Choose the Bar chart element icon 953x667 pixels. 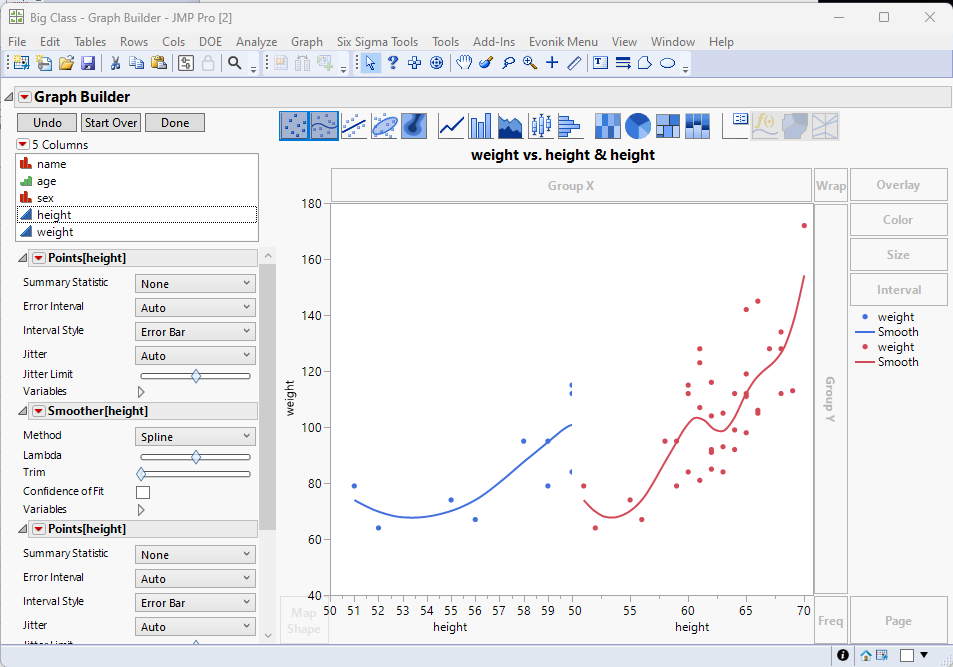pyautogui.click(x=481, y=126)
